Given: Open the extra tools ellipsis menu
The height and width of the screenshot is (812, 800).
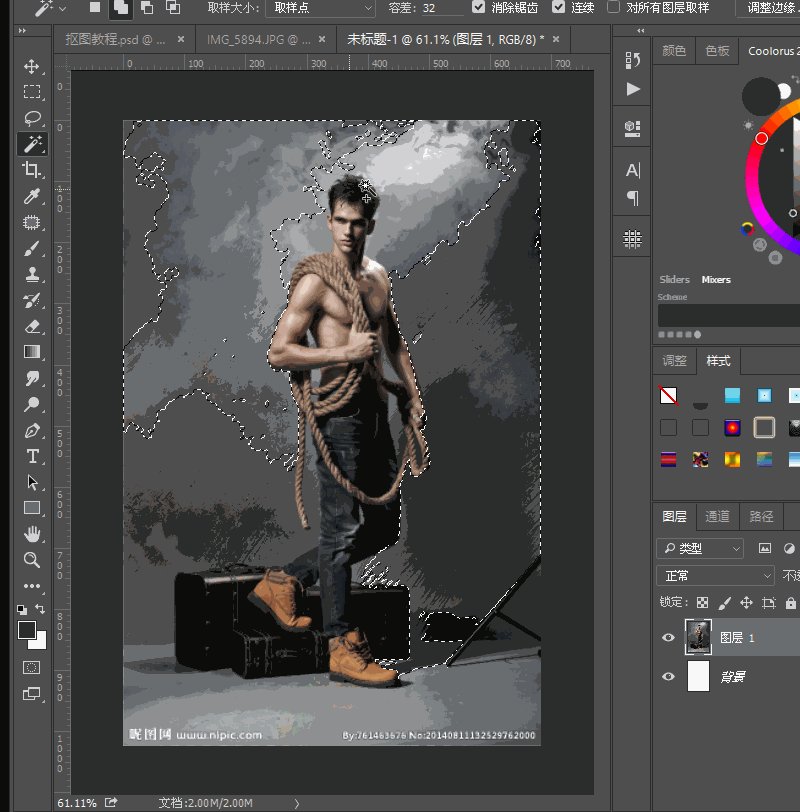Looking at the screenshot, I should (32, 586).
